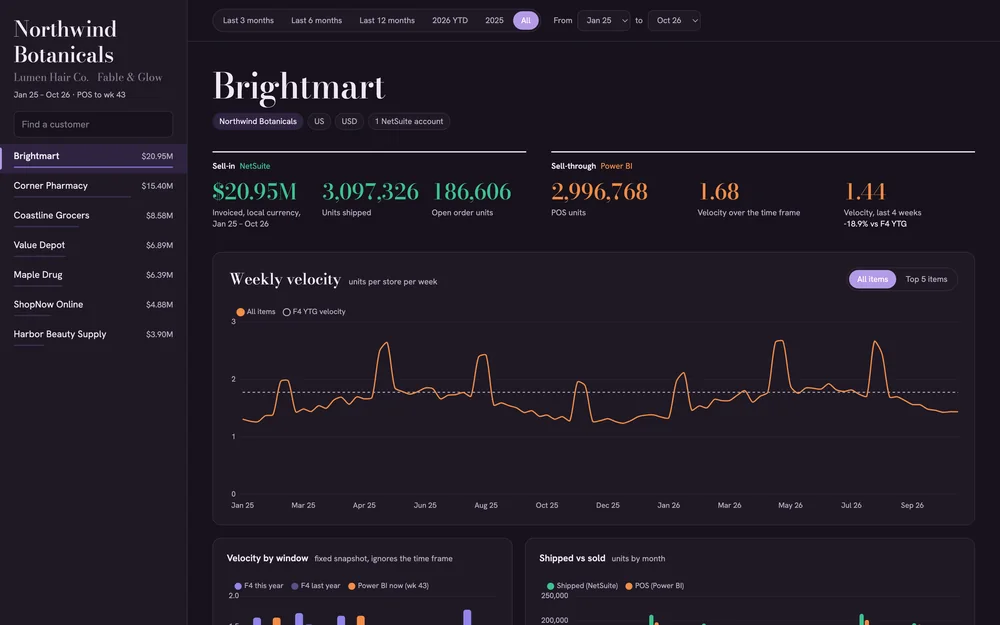Switch to Fable & Glow brand
The image size is (1000, 625).
[x=129, y=77]
